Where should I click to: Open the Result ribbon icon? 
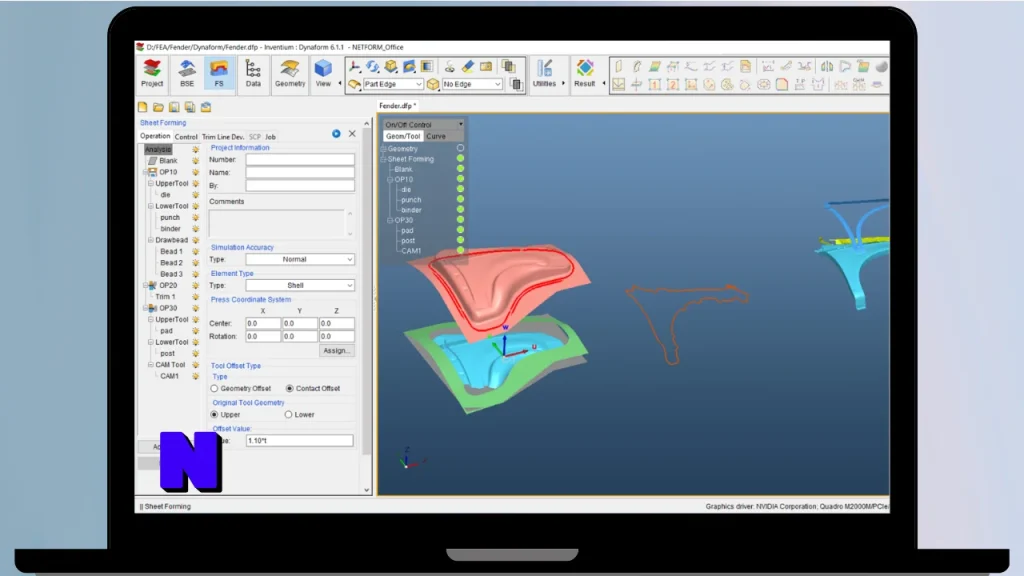[x=584, y=72]
